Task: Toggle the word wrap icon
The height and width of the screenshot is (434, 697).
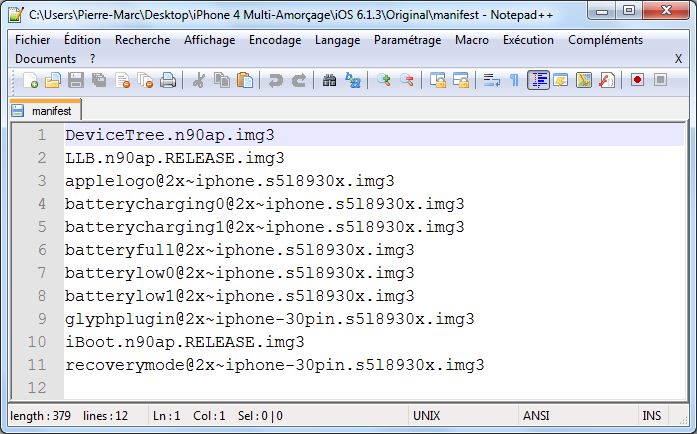Action: 492,80
